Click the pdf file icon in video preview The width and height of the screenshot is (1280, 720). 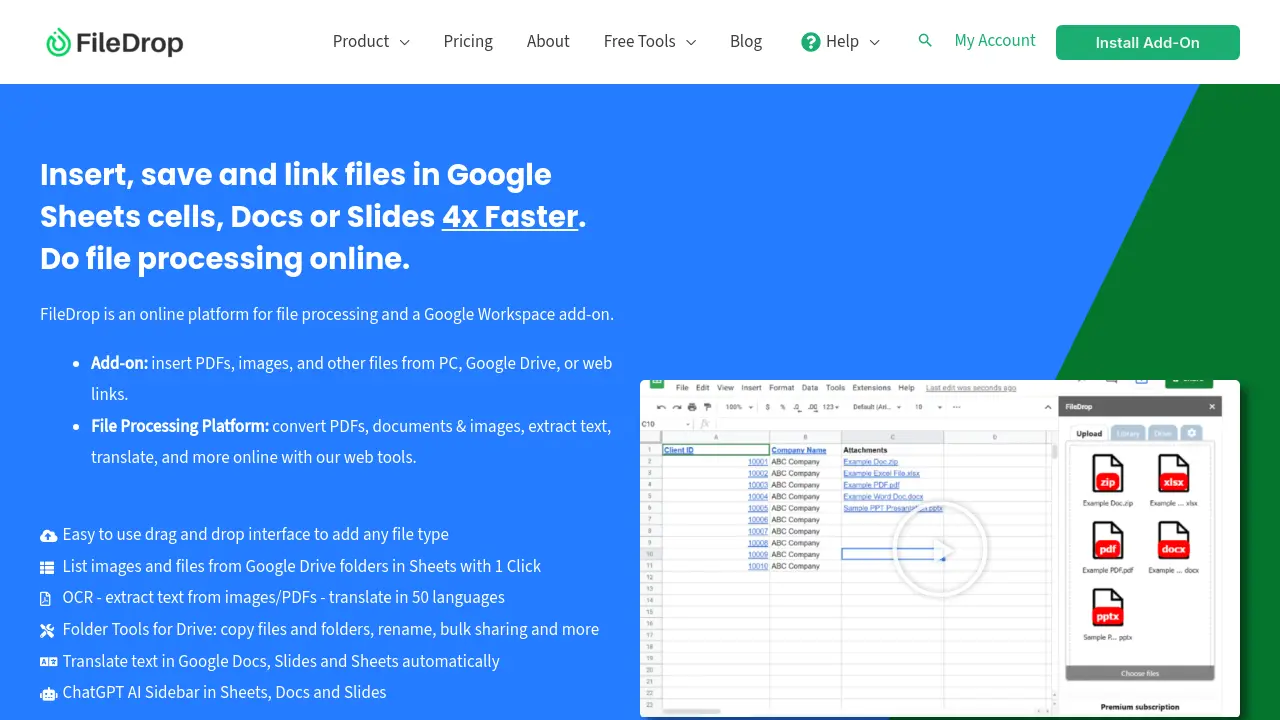click(x=1108, y=541)
